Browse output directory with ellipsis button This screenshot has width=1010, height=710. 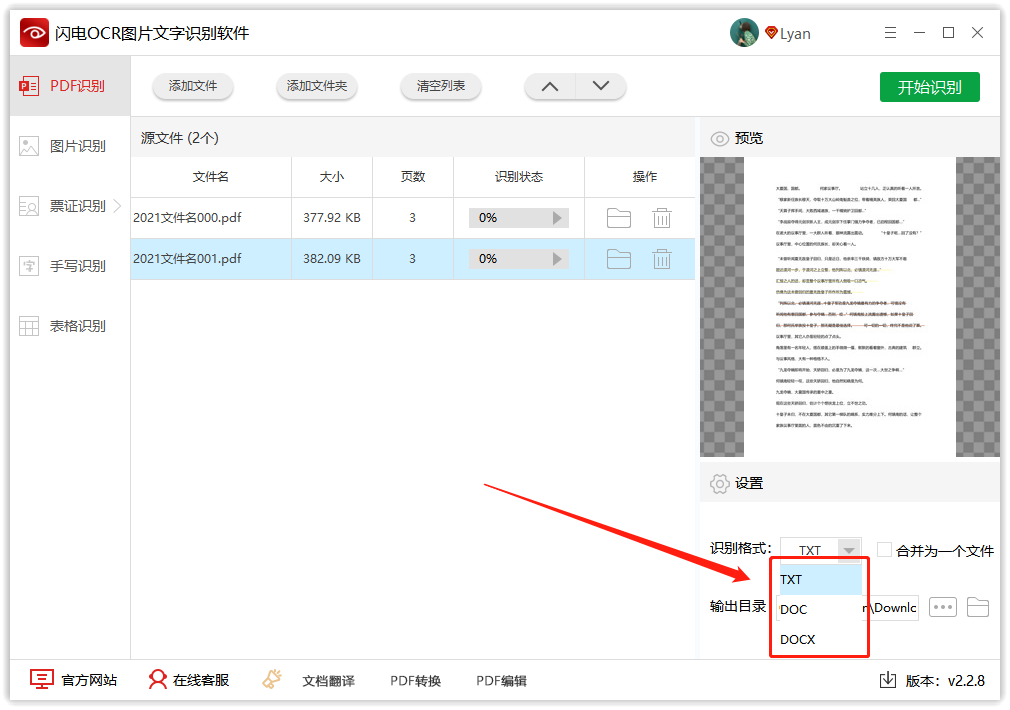click(x=943, y=607)
